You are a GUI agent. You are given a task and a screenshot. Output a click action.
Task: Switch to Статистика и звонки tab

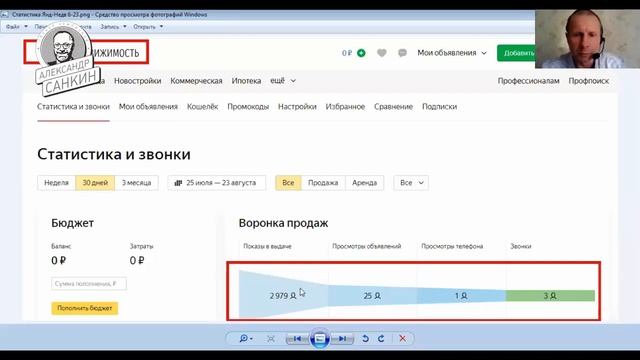(x=73, y=107)
